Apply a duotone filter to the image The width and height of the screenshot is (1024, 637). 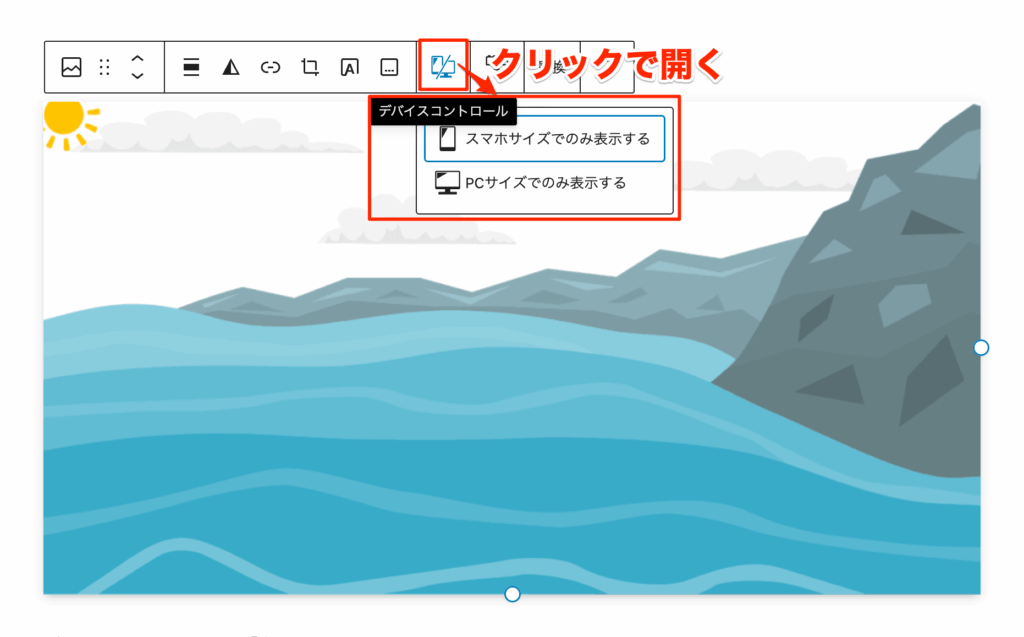tap(230, 67)
